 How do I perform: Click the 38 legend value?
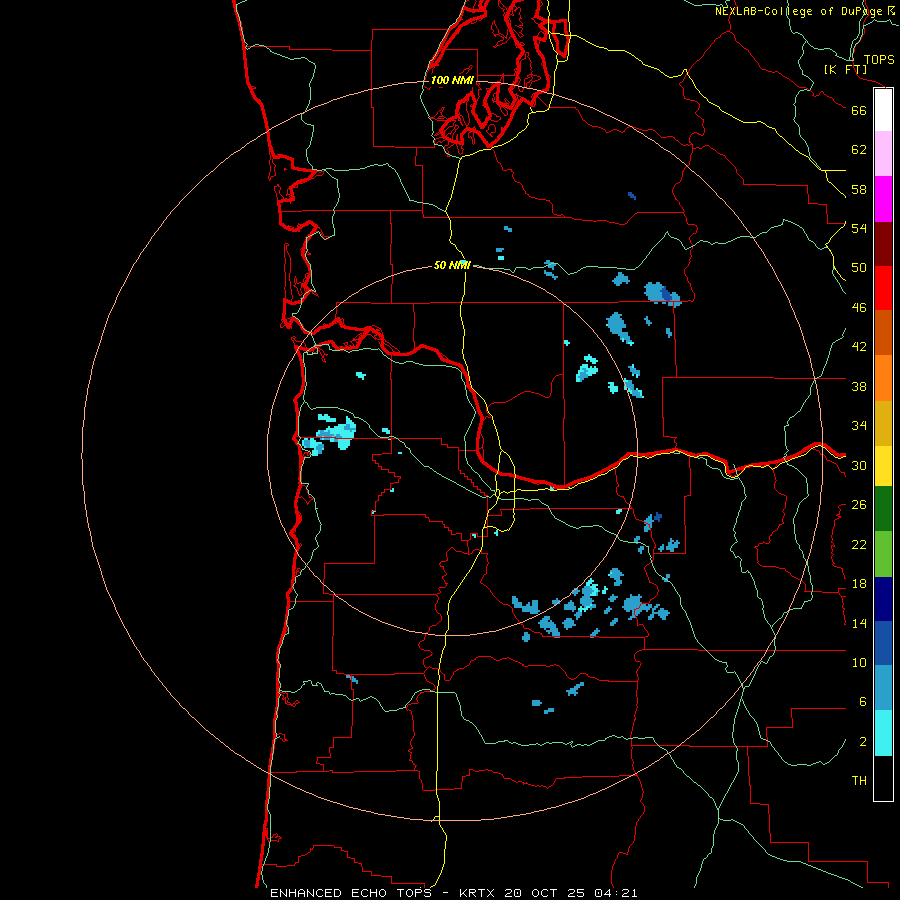[x=859, y=386]
